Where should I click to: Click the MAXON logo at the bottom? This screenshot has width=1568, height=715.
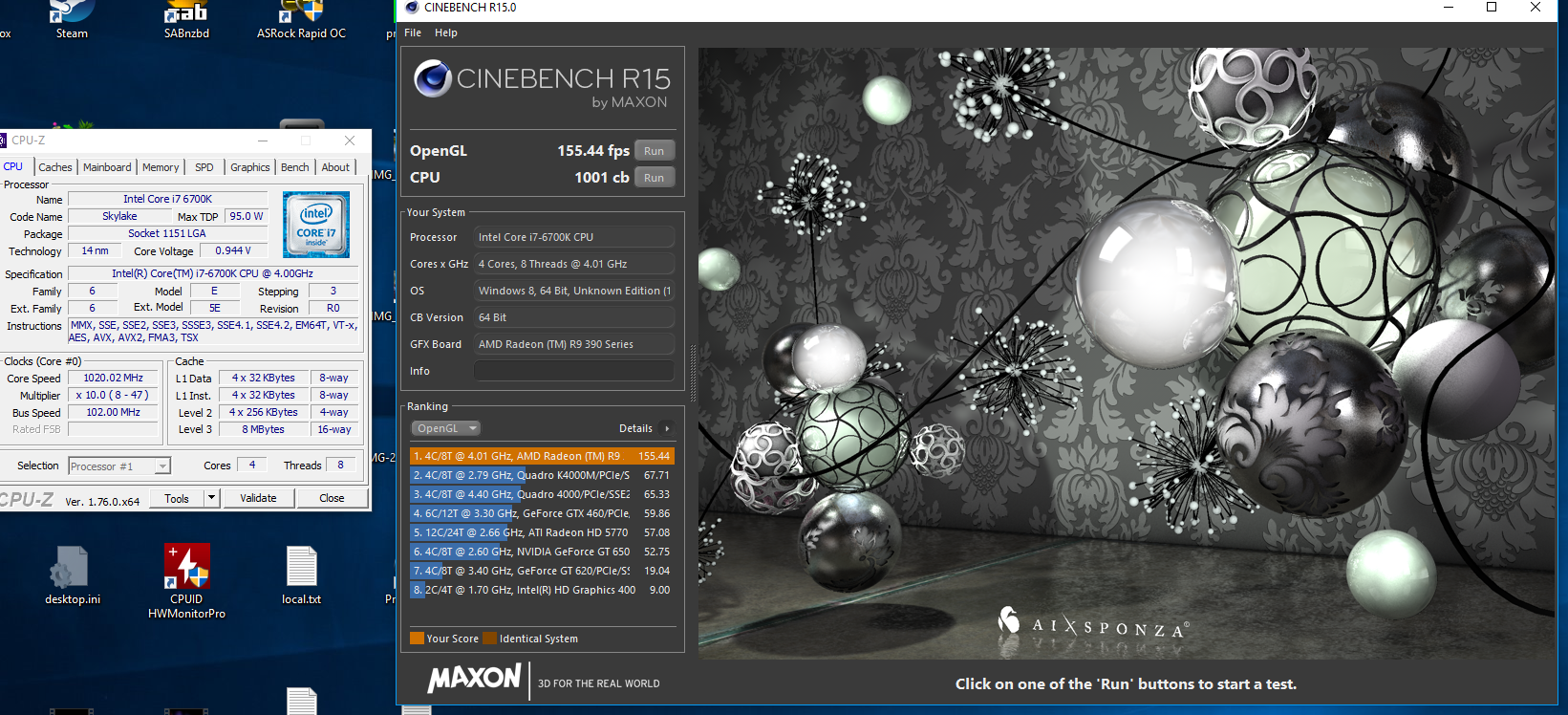coord(474,680)
